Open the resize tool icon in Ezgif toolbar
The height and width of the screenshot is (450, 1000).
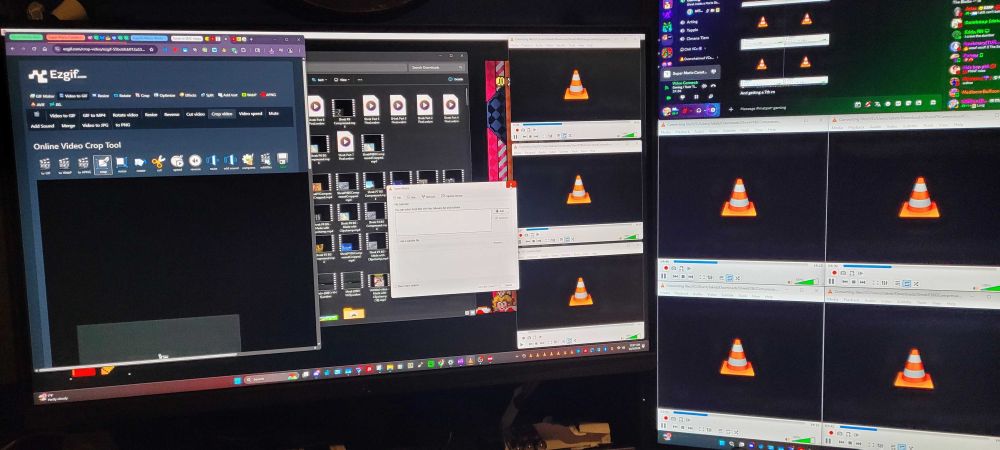(122, 163)
